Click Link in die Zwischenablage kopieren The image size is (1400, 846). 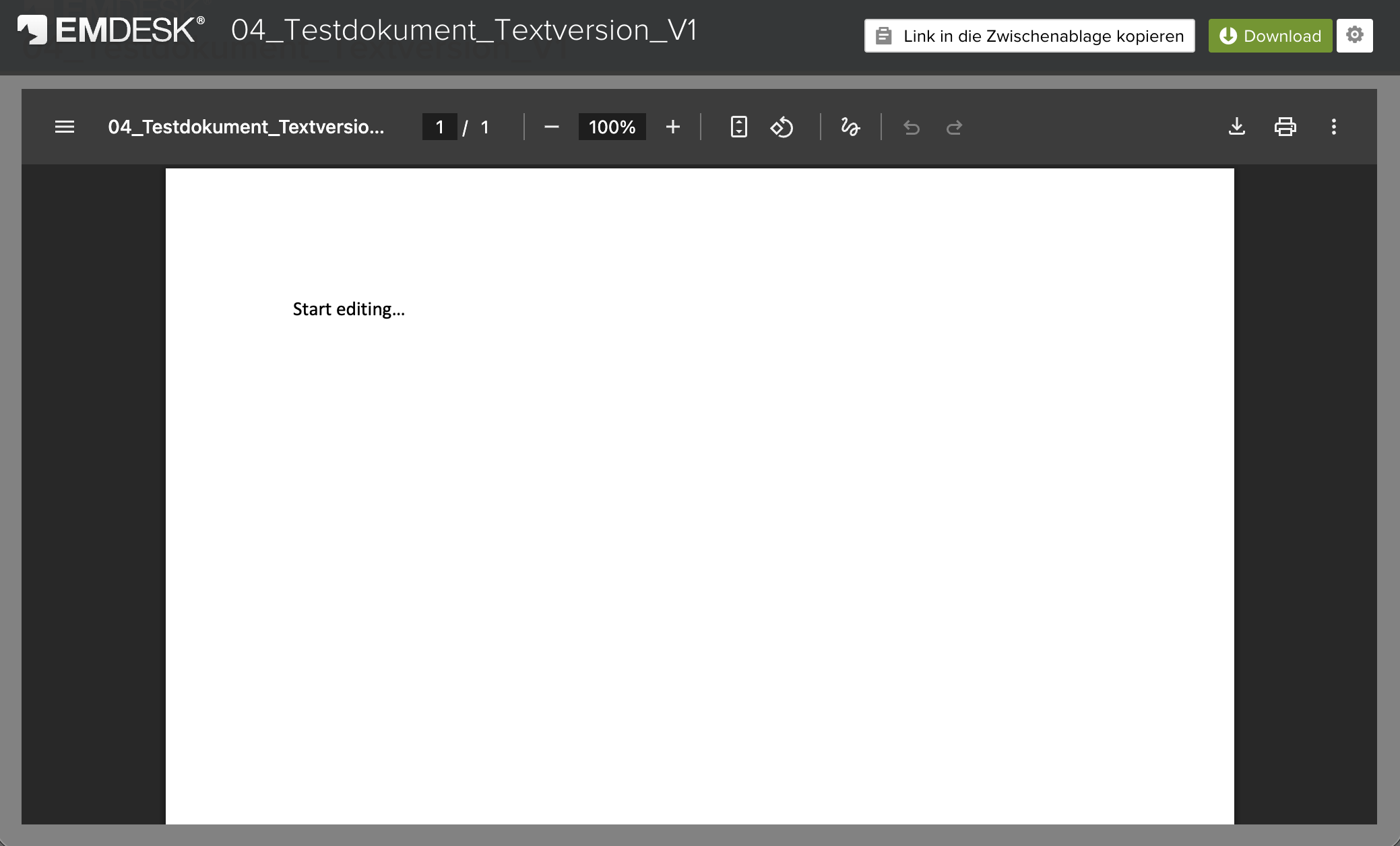1029,36
